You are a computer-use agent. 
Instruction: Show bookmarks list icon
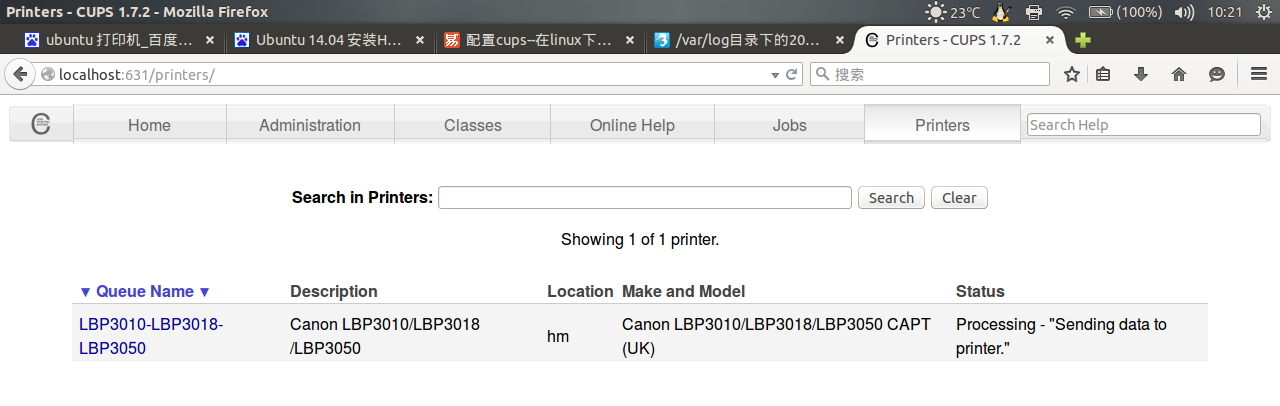pos(1104,74)
